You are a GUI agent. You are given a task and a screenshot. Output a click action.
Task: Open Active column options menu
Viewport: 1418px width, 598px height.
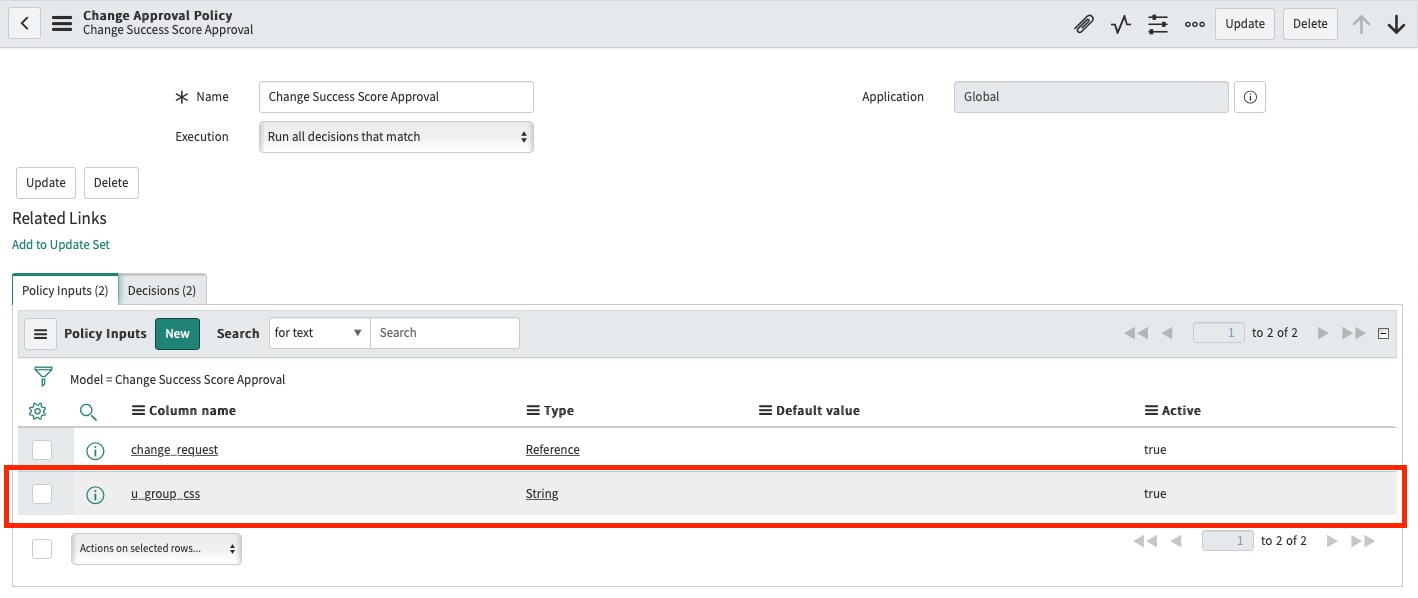point(1151,411)
